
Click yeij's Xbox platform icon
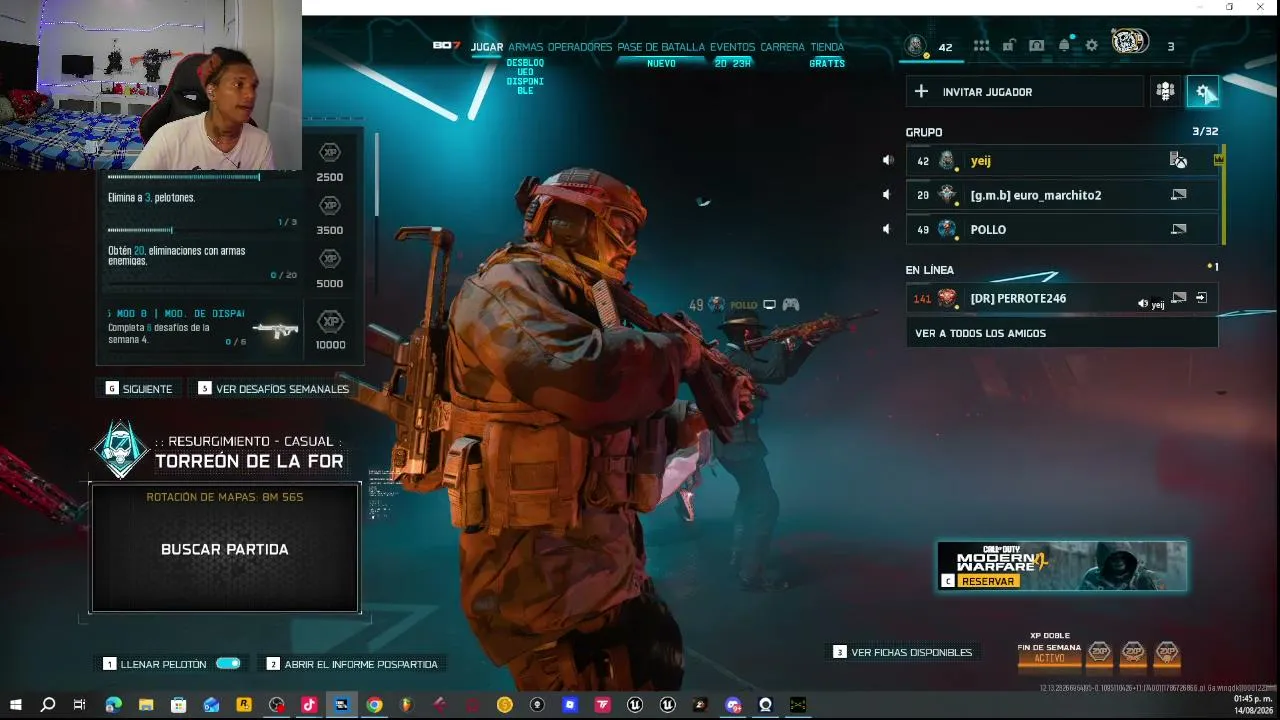coord(1179,160)
